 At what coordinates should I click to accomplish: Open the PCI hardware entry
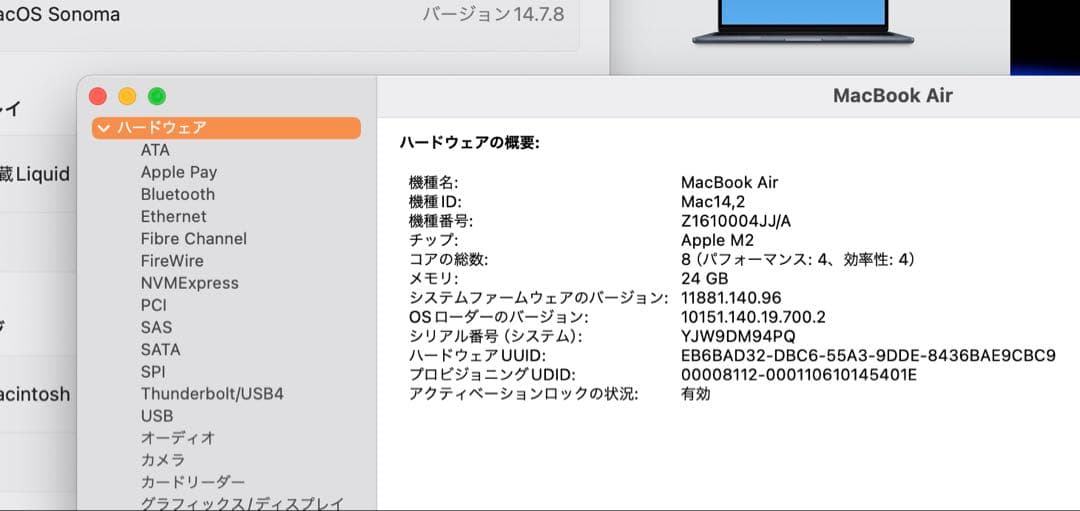[x=154, y=305]
